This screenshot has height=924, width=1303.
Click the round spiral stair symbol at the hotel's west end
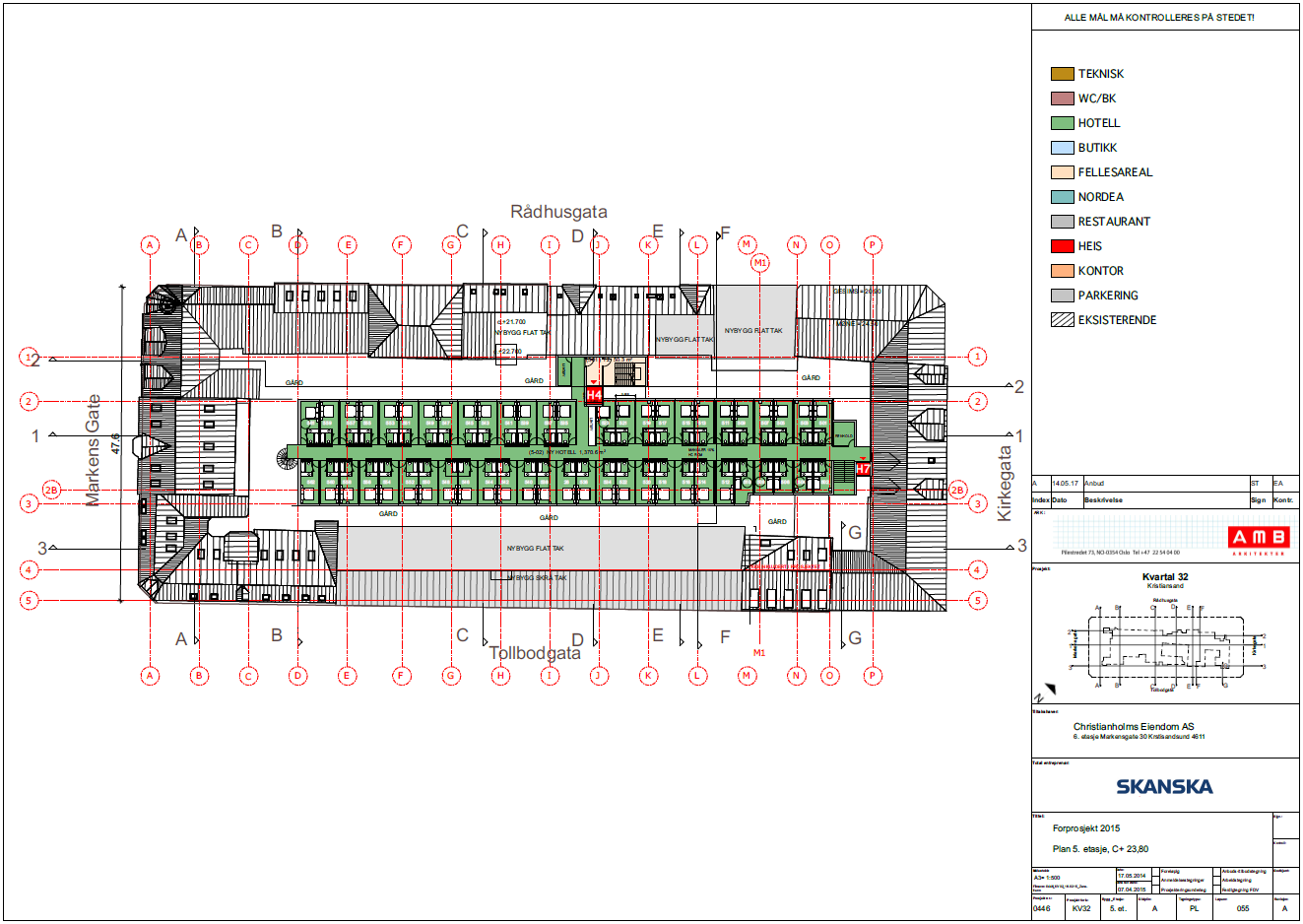pos(287,457)
